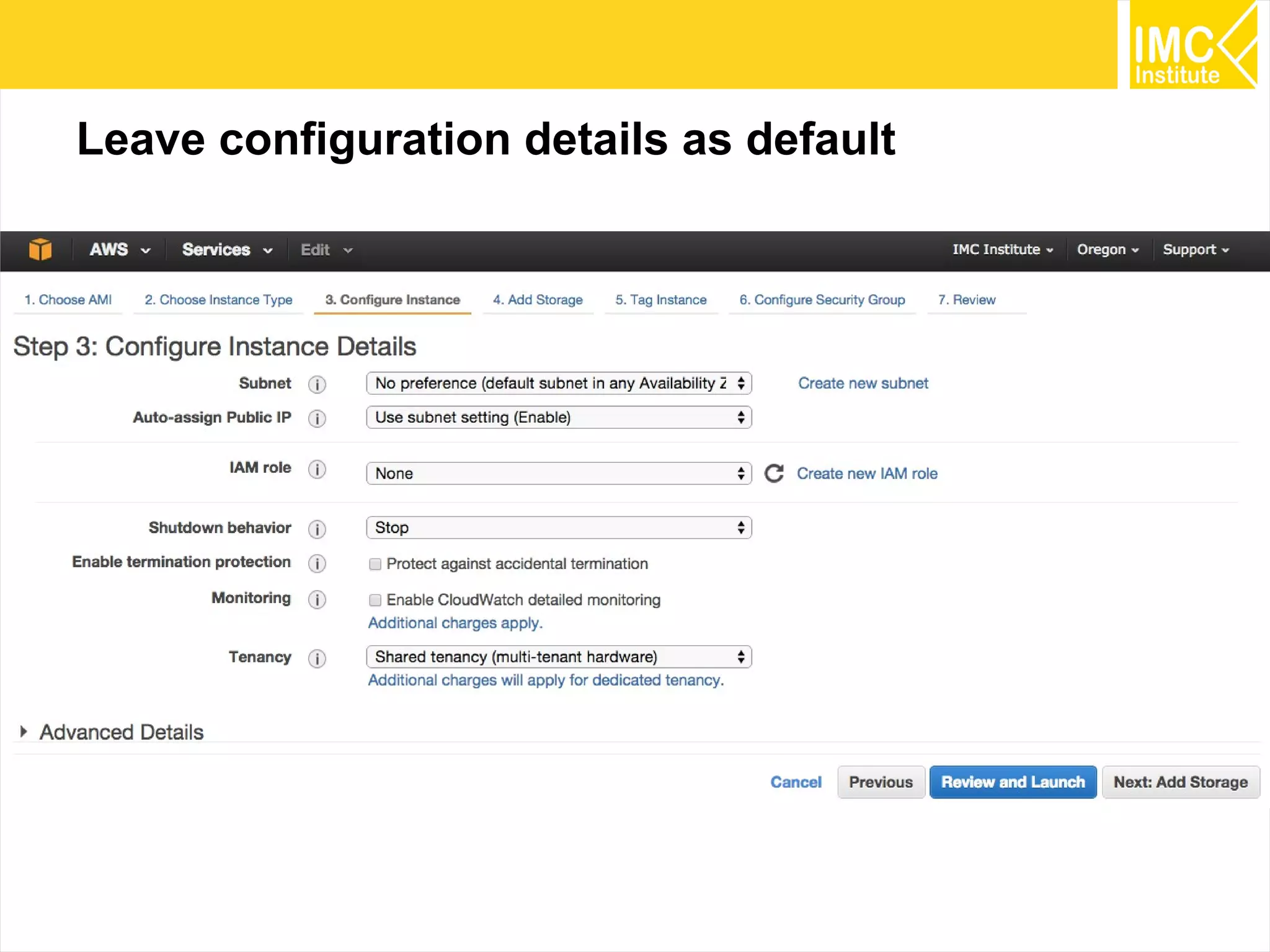Click the Review and Launch button

pos(1013,782)
